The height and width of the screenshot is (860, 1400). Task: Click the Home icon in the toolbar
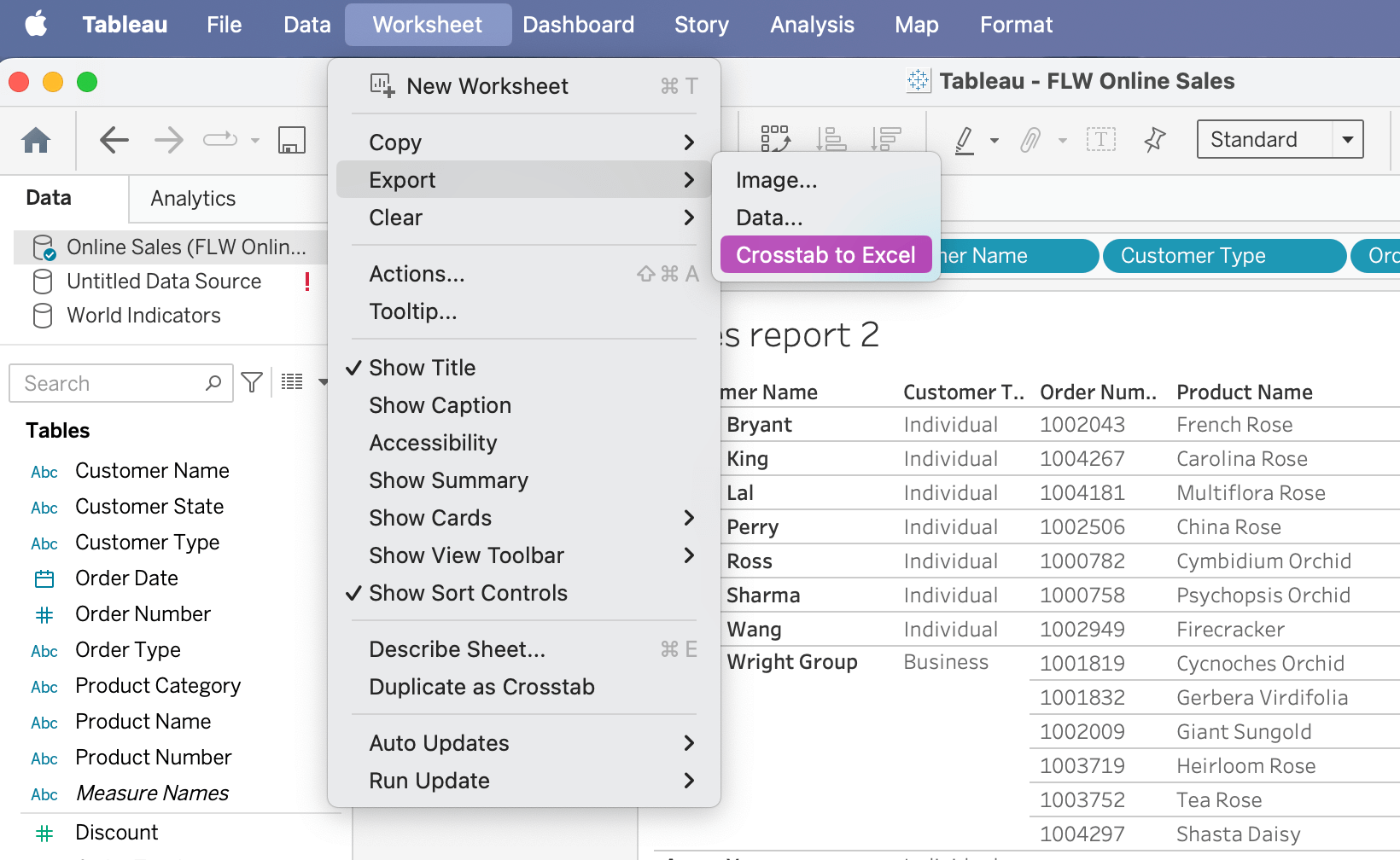tap(36, 139)
